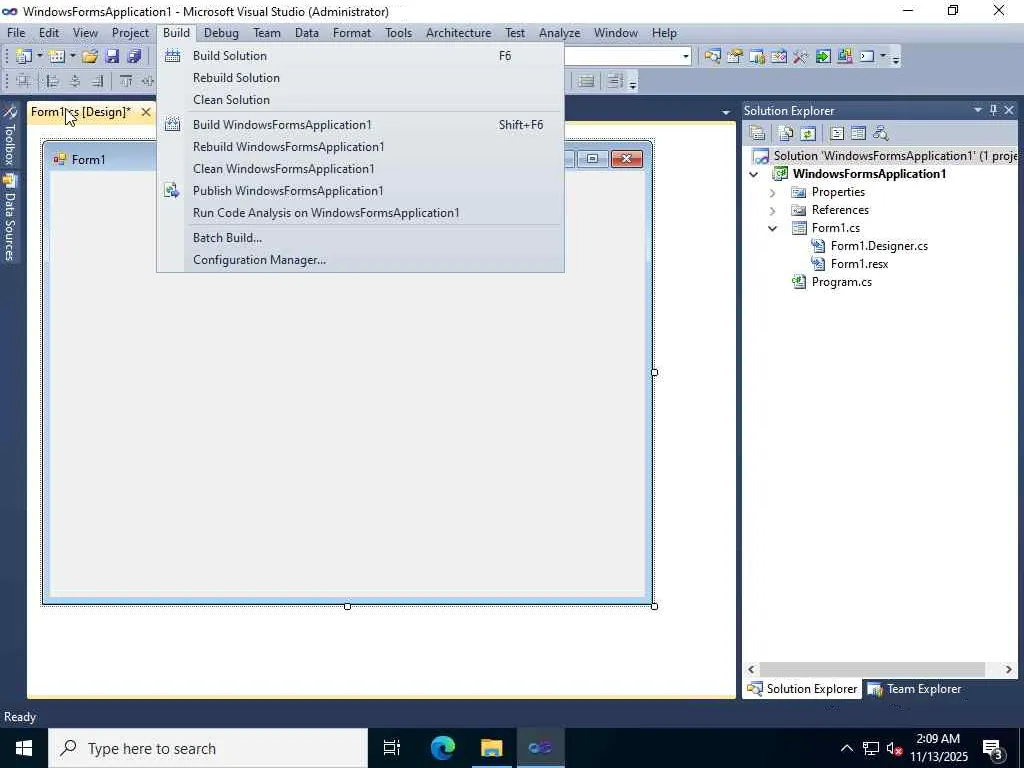Viewport: 1024px width, 768px height.
Task: Click View Class Diagram icon in Solution Explorer
Action: click(881, 133)
